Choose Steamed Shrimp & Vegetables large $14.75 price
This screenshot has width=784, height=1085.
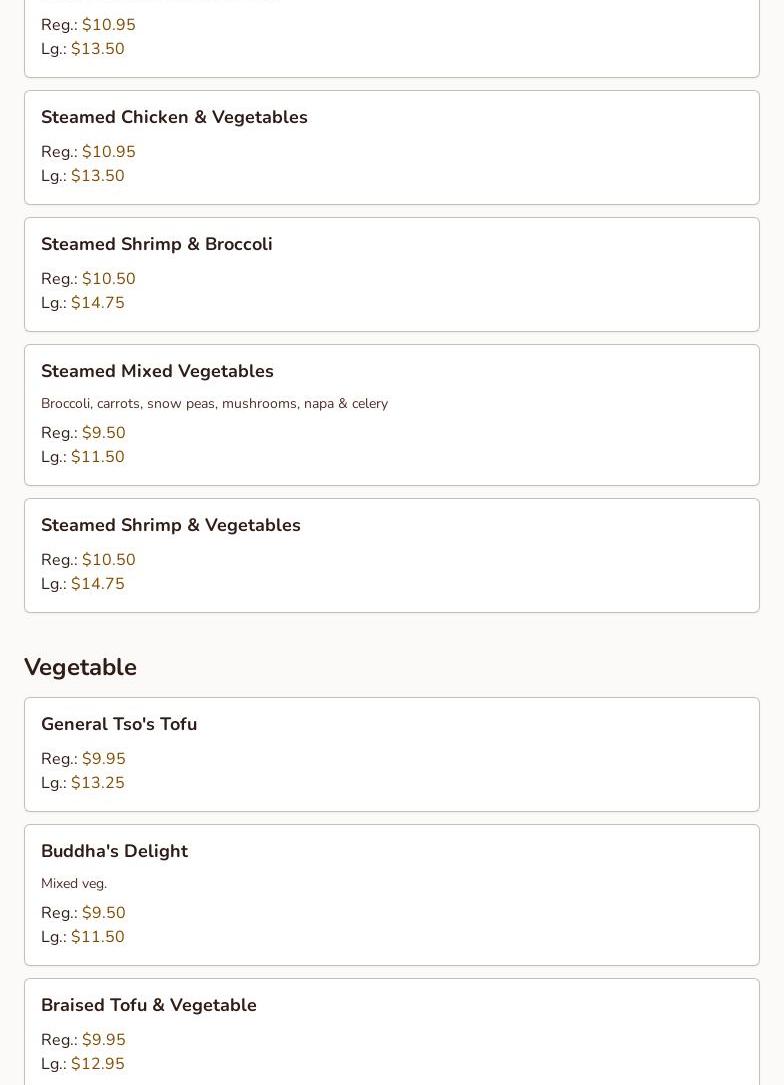(97, 584)
